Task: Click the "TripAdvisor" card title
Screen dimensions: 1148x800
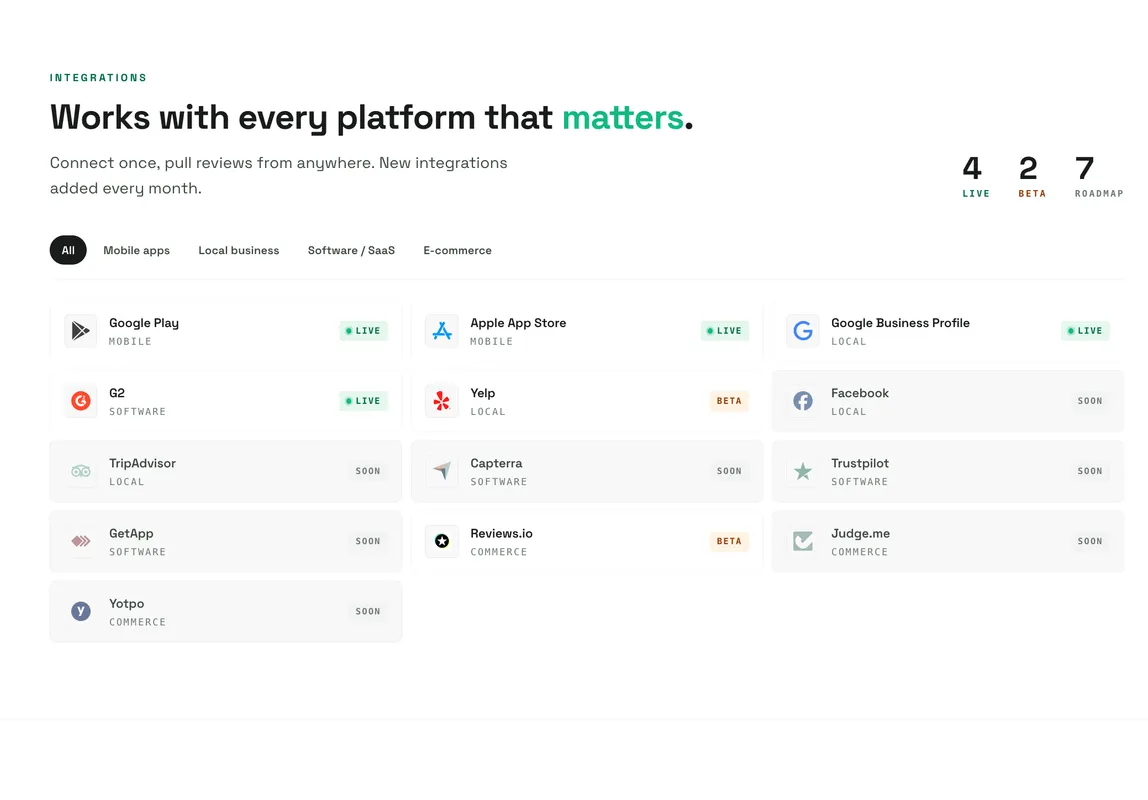Action: [x=142, y=463]
